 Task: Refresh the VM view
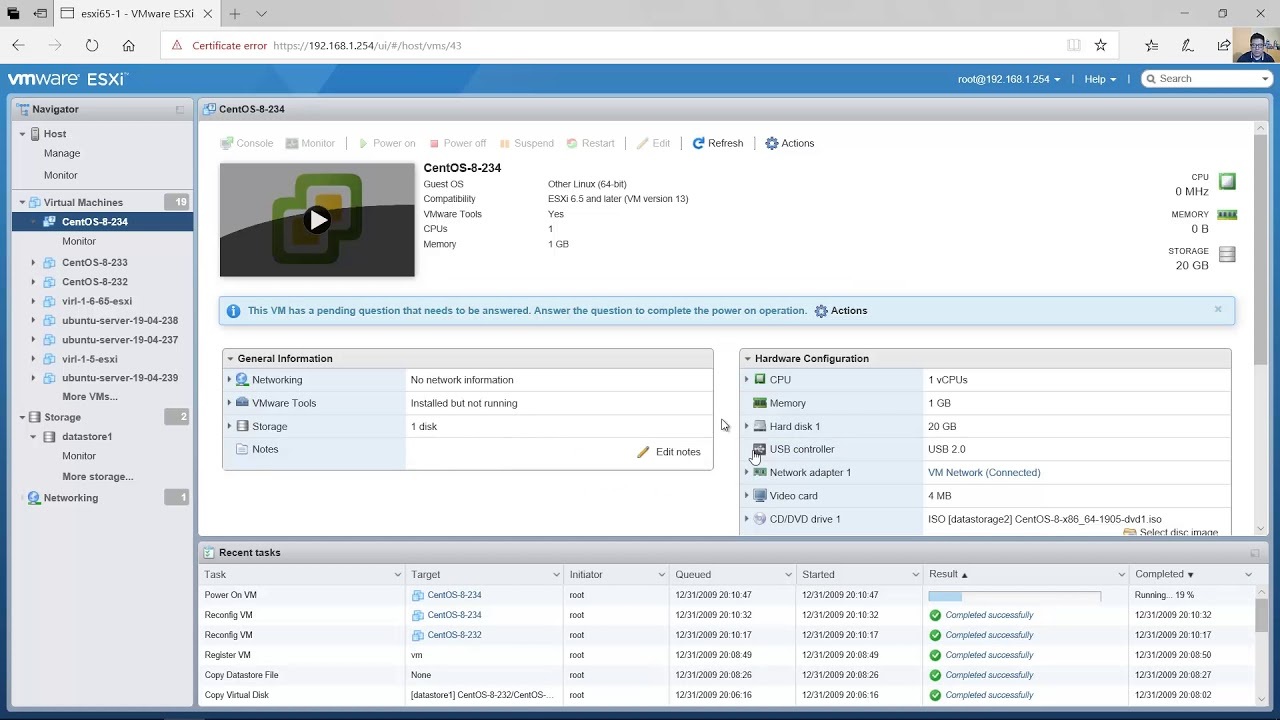pos(718,143)
